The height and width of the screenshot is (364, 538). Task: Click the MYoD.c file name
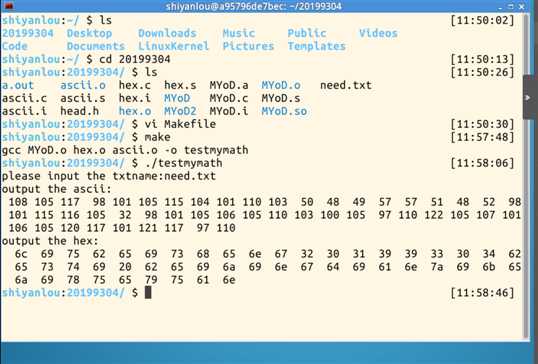click(x=229, y=98)
